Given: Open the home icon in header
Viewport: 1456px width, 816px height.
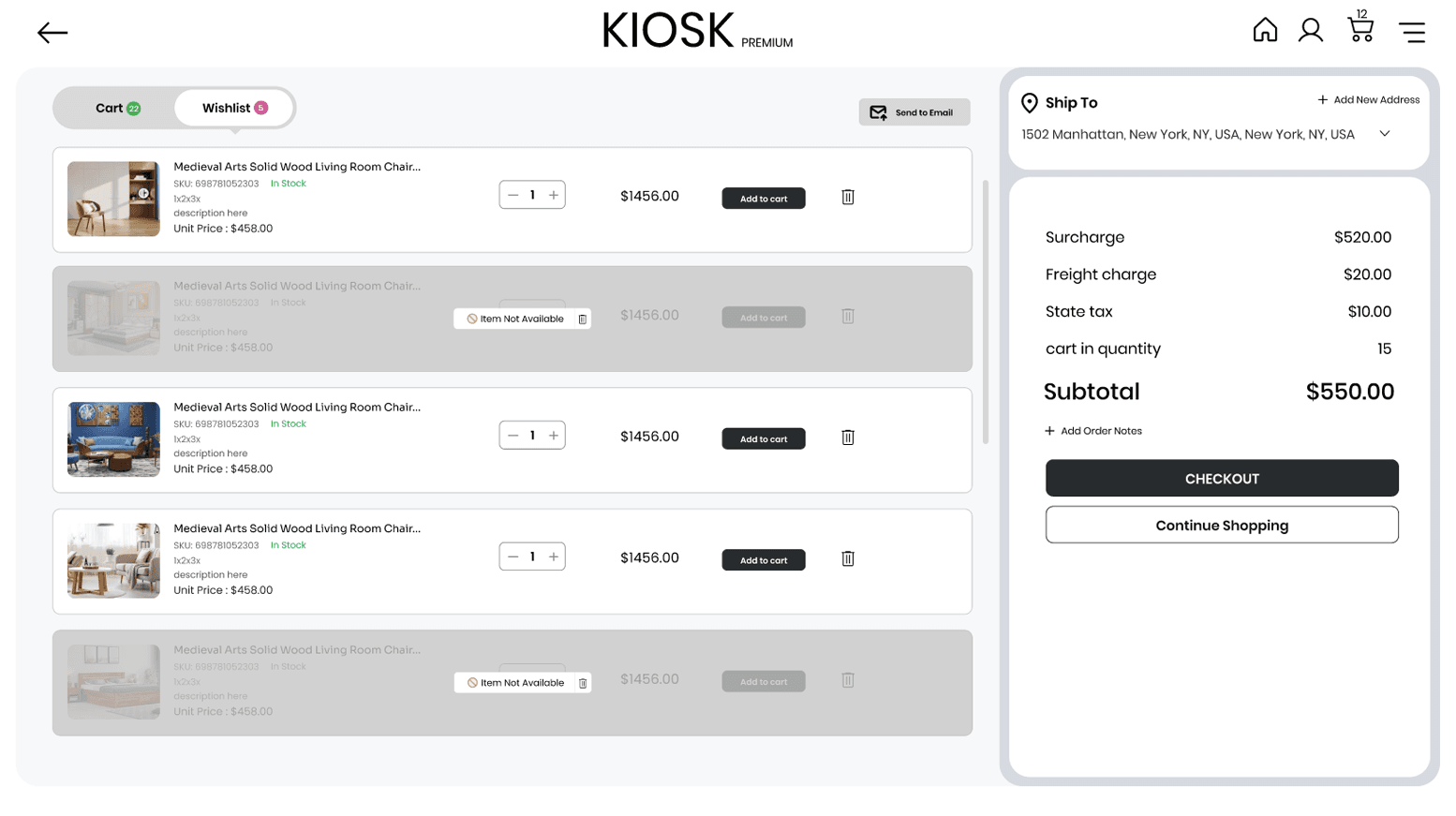Looking at the screenshot, I should 1264,31.
